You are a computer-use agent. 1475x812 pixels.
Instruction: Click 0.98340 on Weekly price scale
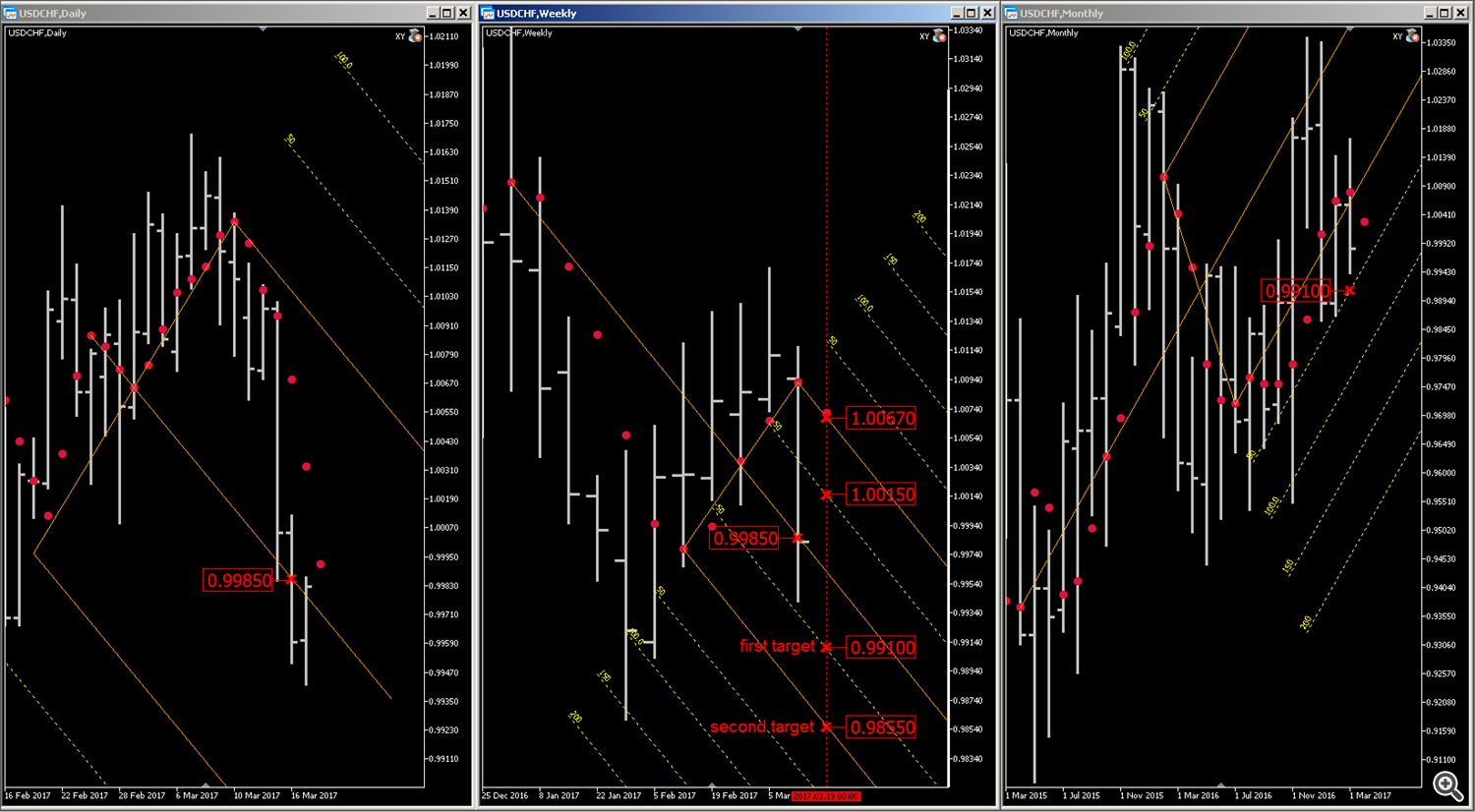tap(969, 759)
